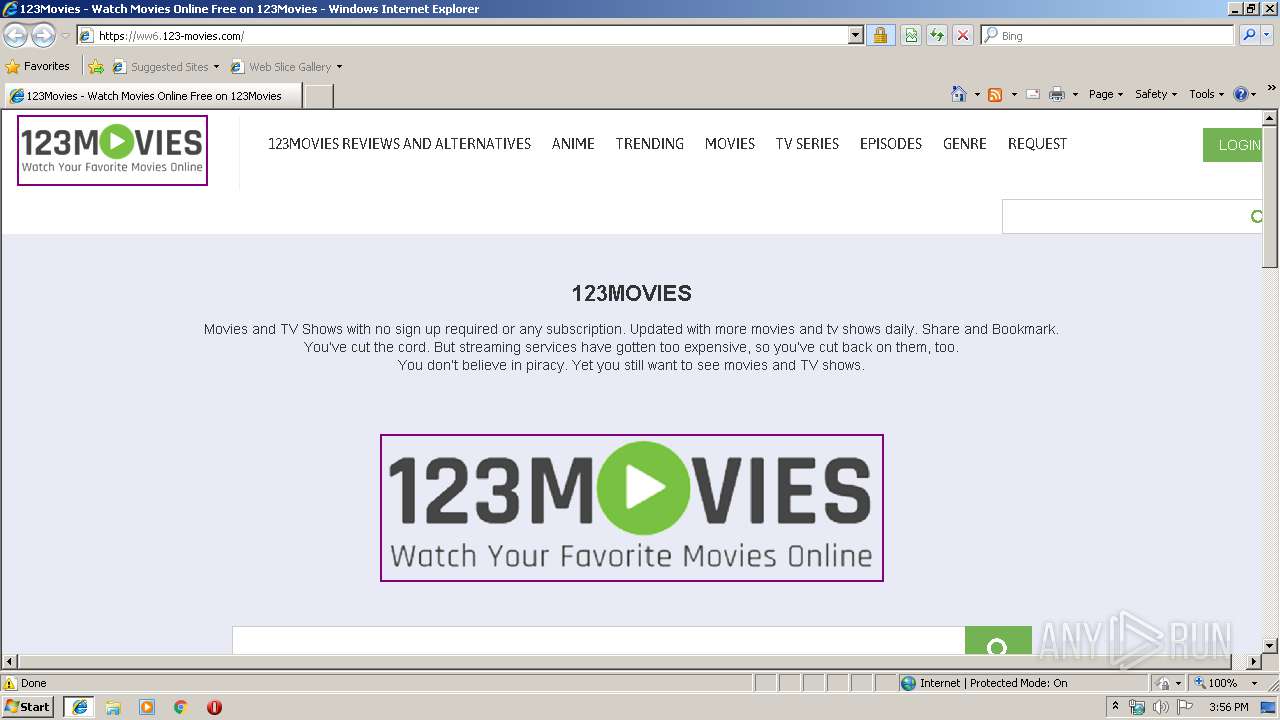
Task: Open the Page menu dropdown
Action: [x=1106, y=94]
